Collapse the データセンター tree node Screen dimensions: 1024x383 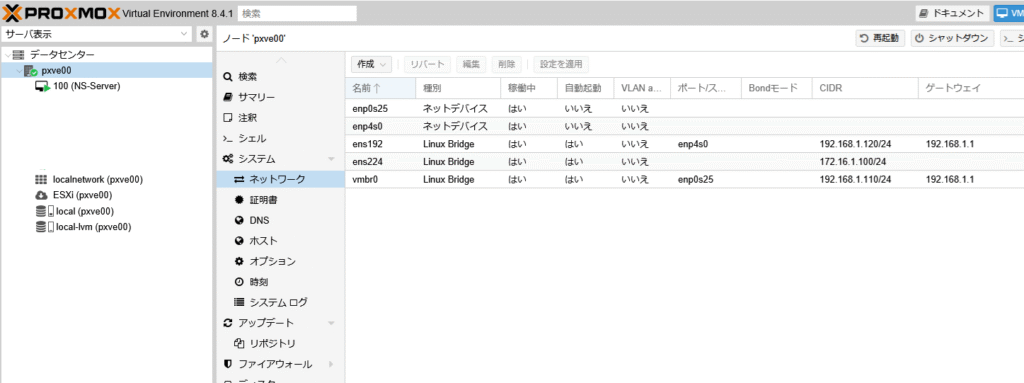[x=7, y=55]
